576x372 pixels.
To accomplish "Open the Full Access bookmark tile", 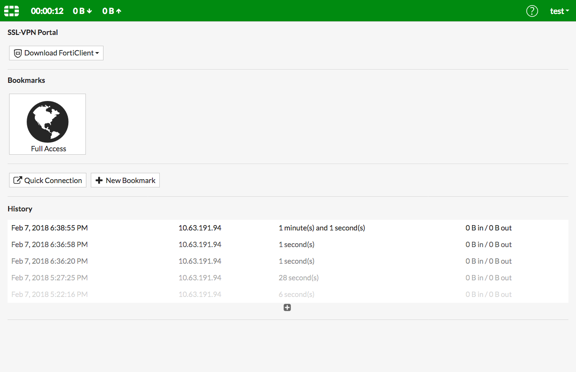I will pyautogui.click(x=47, y=124).
